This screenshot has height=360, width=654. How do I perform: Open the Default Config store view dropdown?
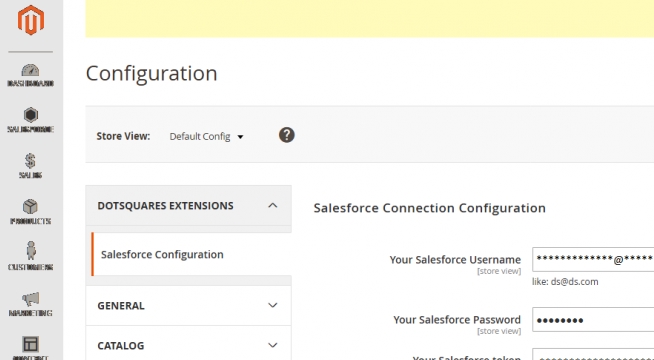pos(206,136)
